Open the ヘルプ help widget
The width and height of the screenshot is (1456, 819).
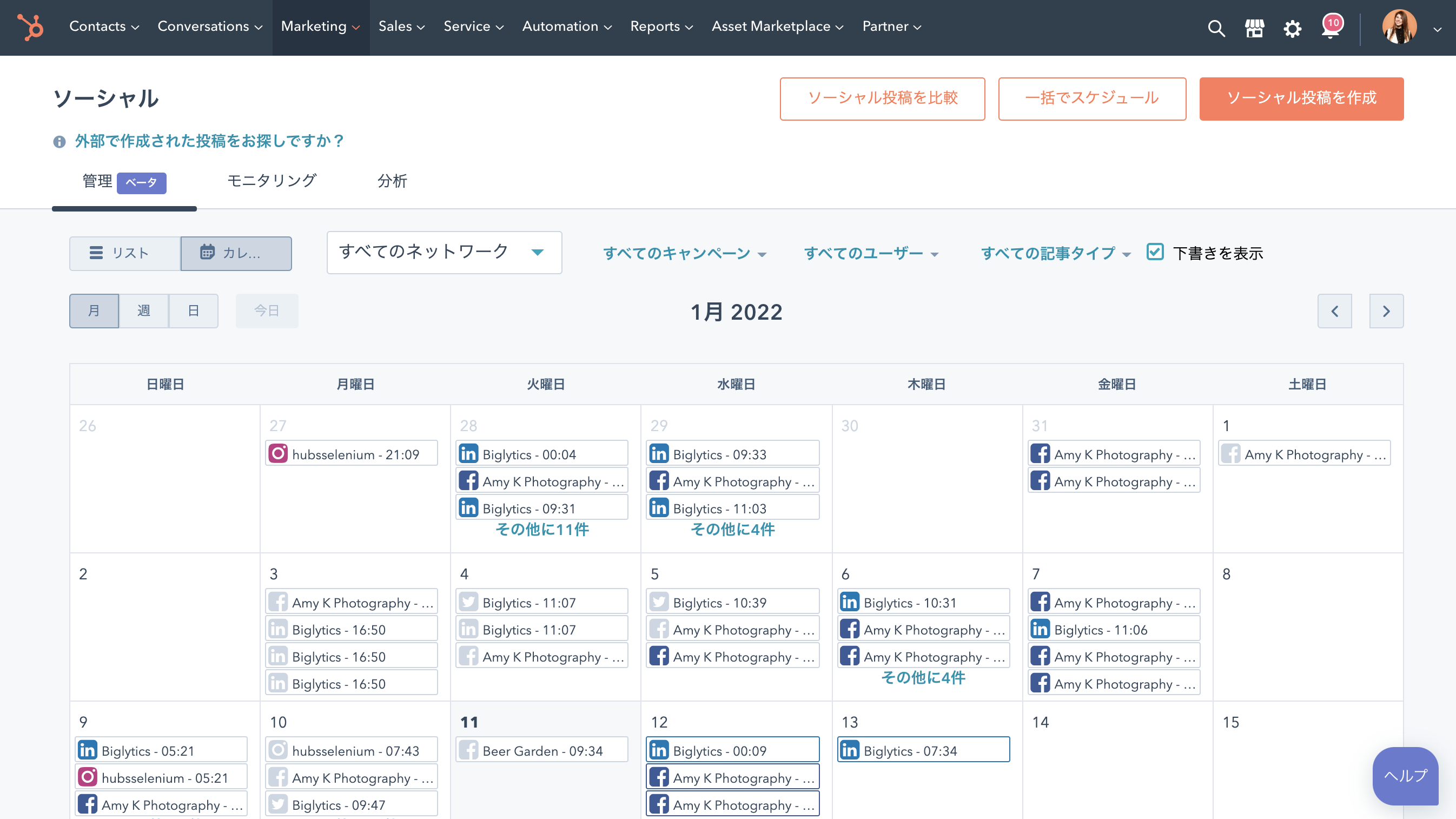[1405, 776]
